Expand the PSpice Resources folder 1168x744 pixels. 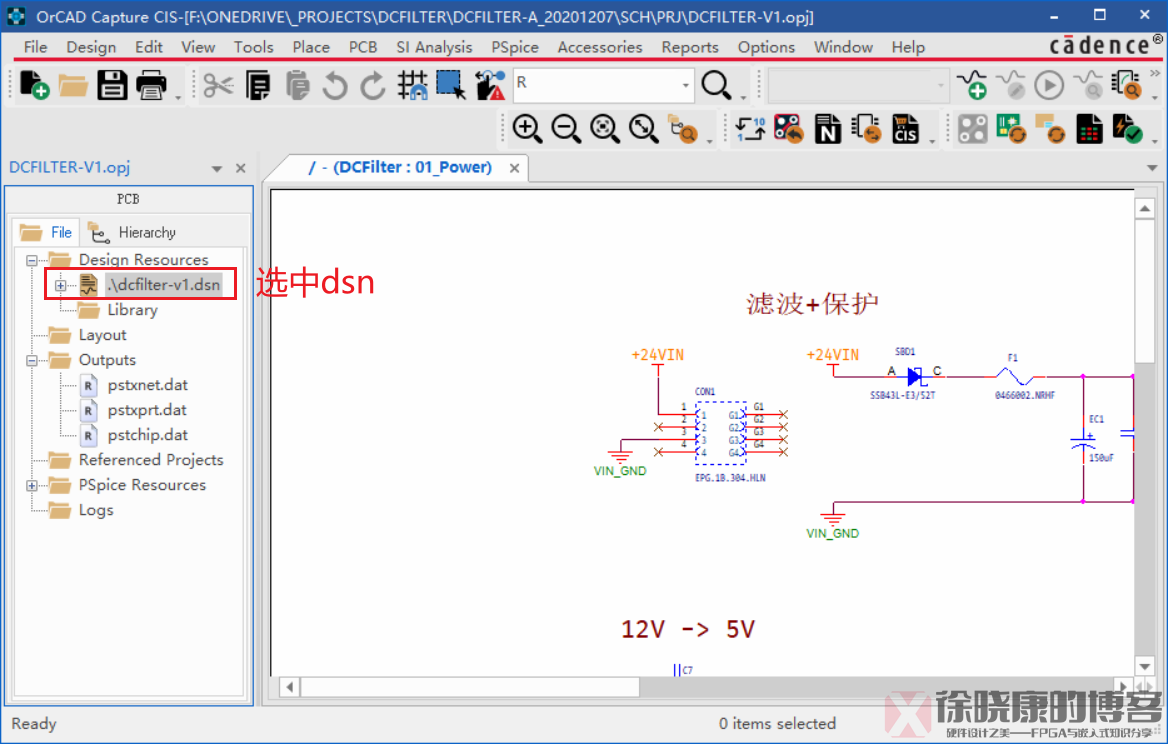[x=32, y=485]
